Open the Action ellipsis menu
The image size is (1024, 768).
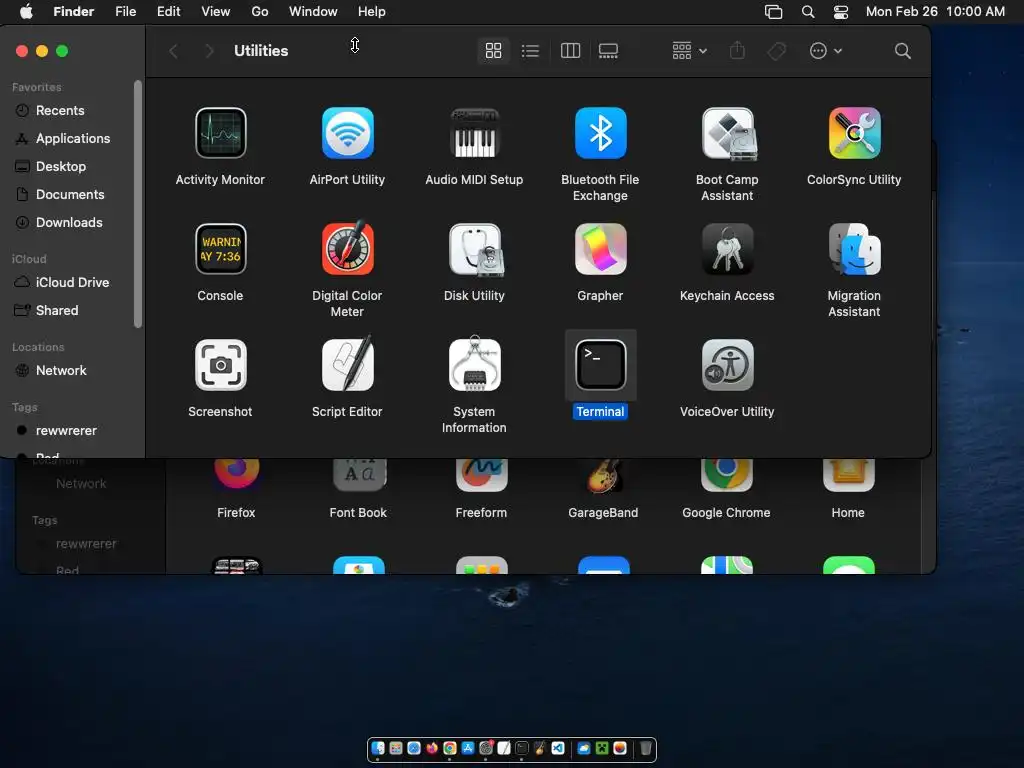click(x=825, y=50)
